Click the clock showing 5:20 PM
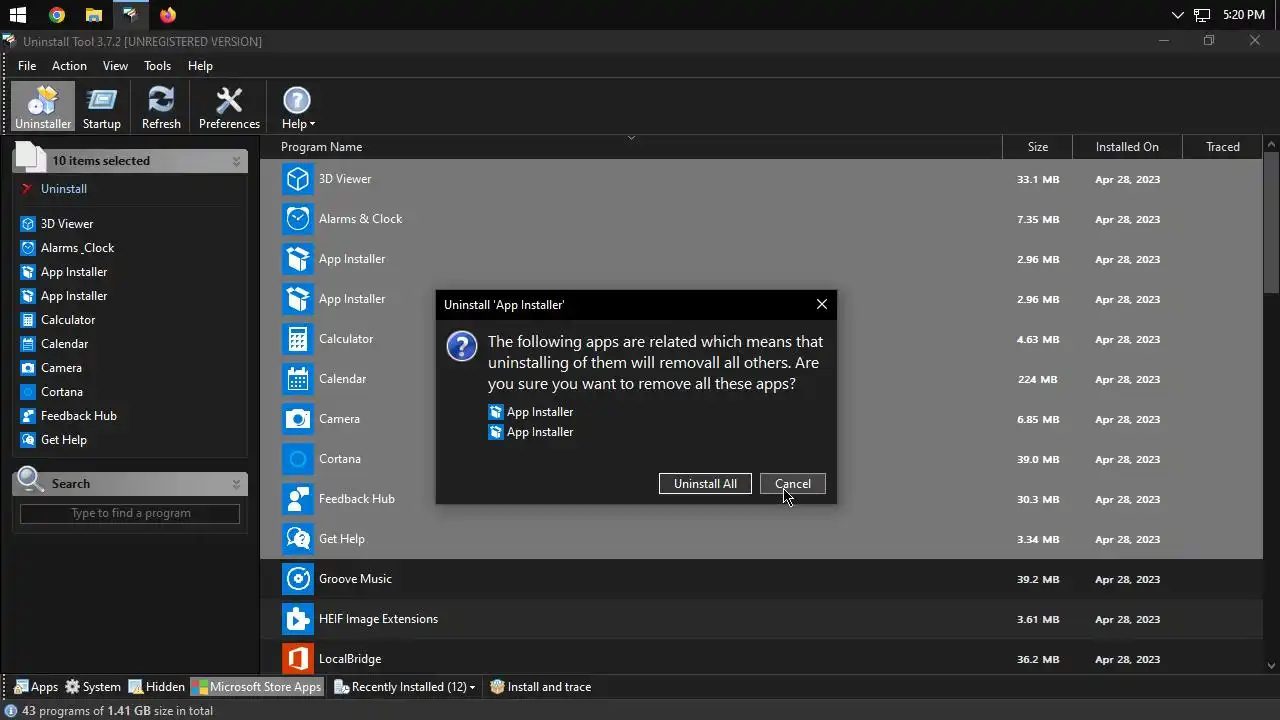This screenshot has width=1280, height=720. pyautogui.click(x=1244, y=15)
